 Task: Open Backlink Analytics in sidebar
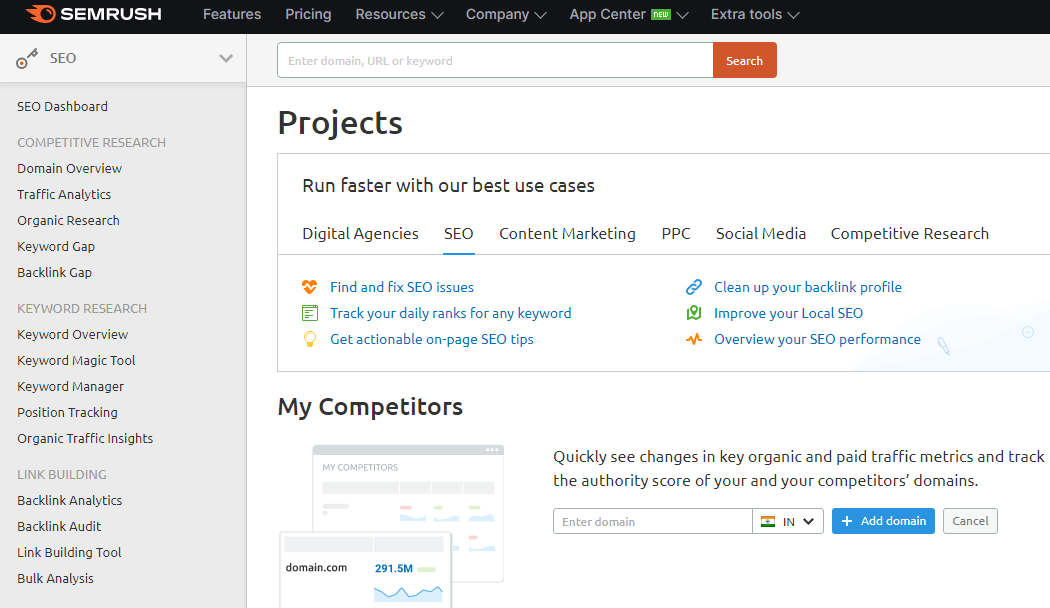pyautogui.click(x=70, y=501)
